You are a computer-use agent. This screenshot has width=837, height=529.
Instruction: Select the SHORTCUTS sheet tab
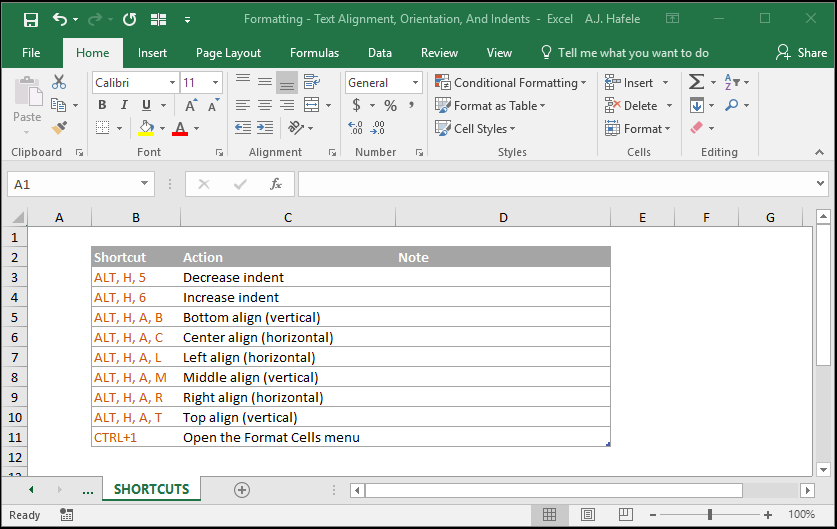point(152,489)
